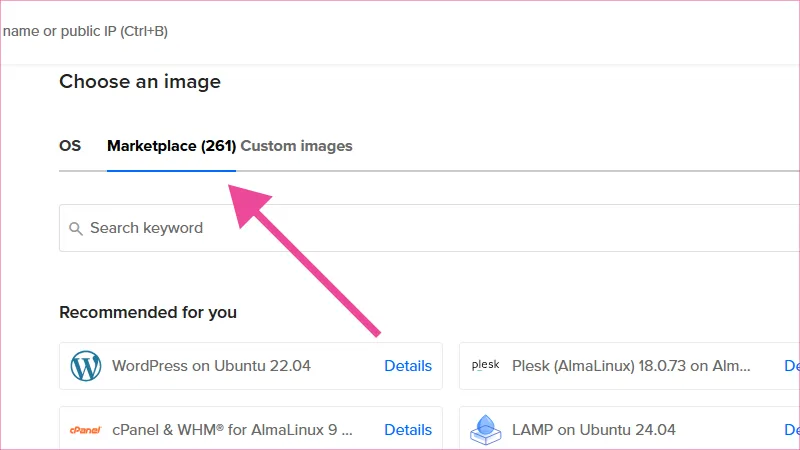Choose the Plesk (AlmaLinux) 18.0.73 image
800x450 pixels.
(630, 366)
